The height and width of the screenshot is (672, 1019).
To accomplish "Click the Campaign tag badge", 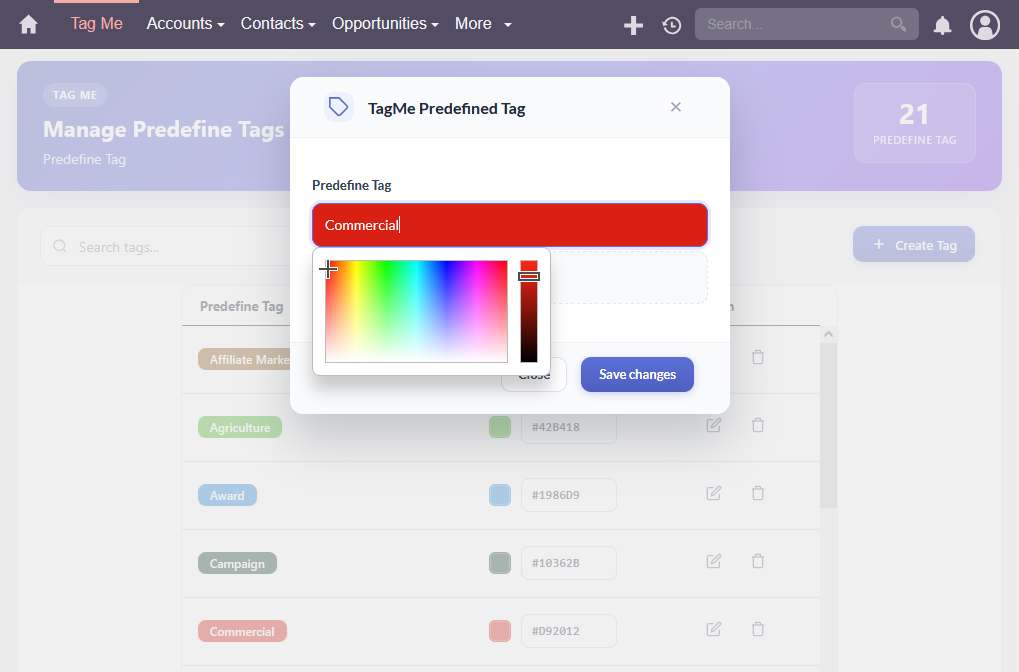I will pos(237,563).
